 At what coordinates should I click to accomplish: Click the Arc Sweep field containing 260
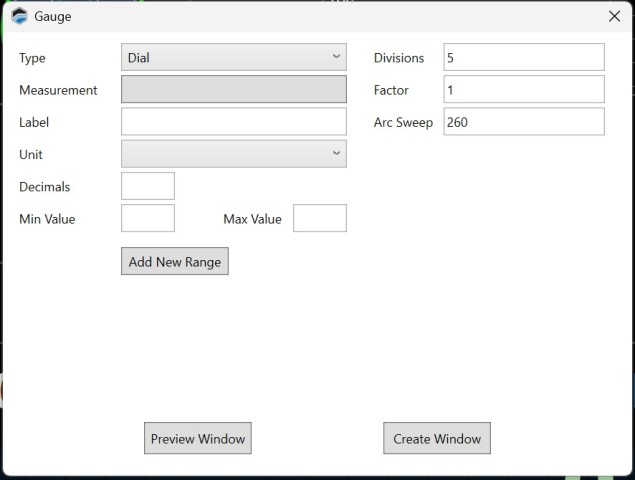click(x=524, y=122)
